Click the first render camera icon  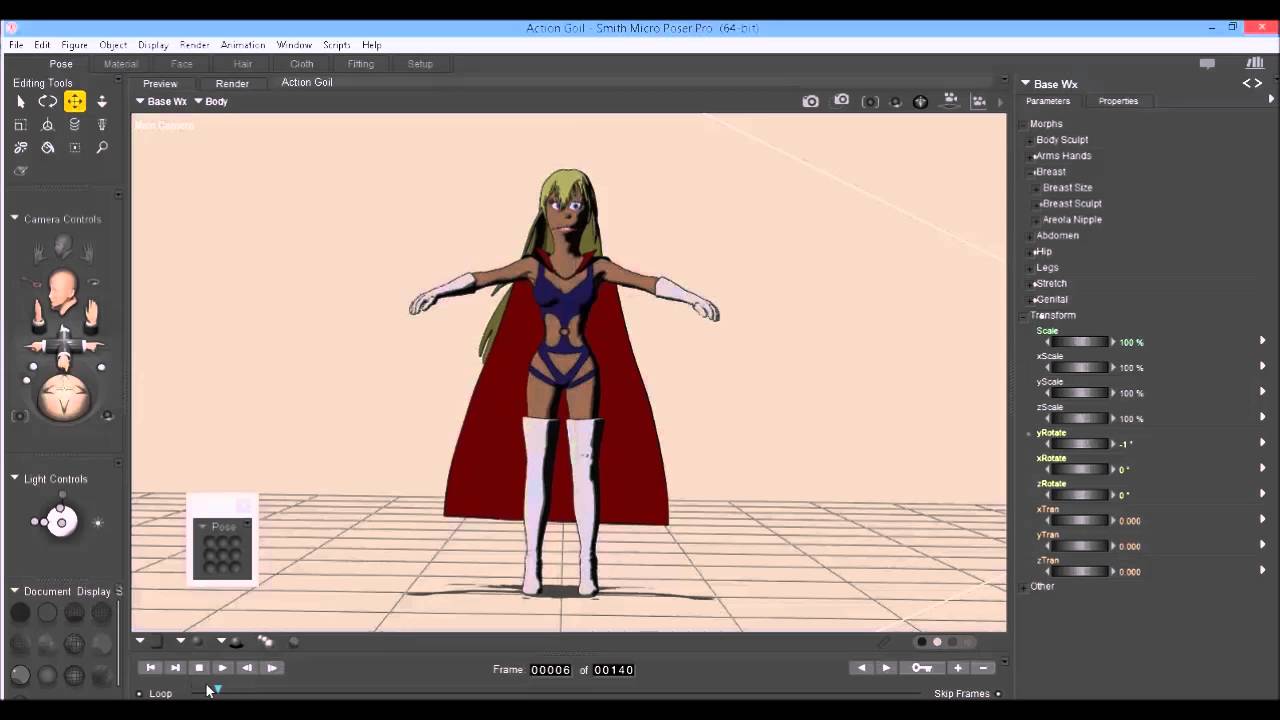pos(811,101)
